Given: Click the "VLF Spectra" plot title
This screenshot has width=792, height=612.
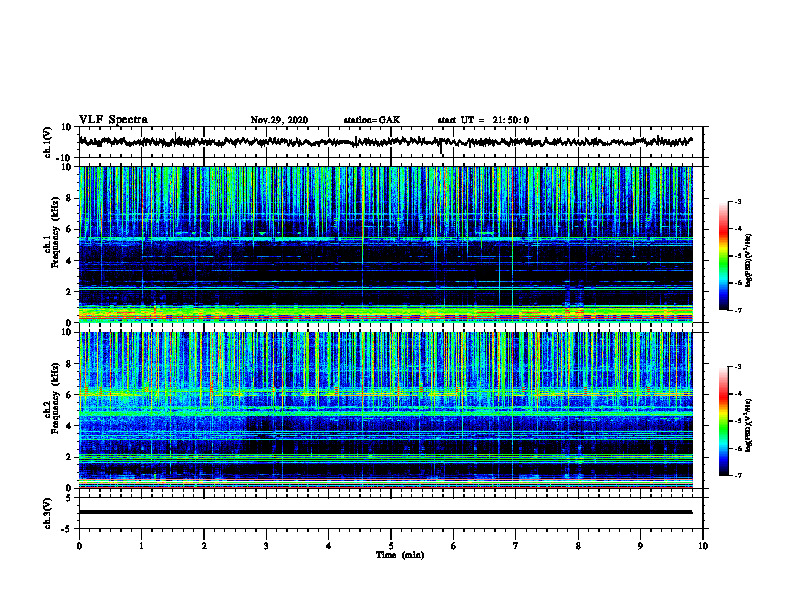Looking at the screenshot, I should click(113, 120).
